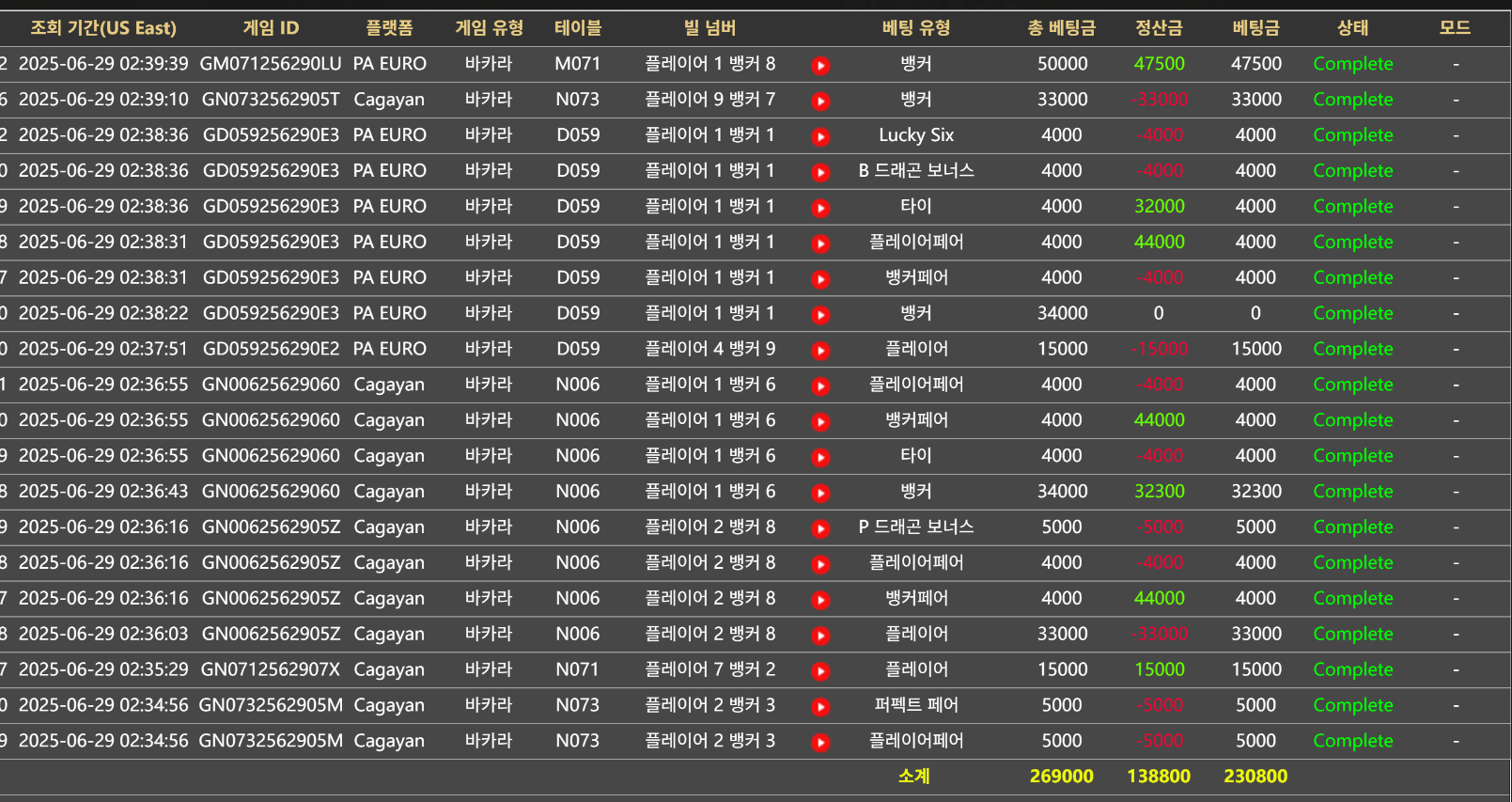Click the 총 베팅금 column header

click(1062, 28)
